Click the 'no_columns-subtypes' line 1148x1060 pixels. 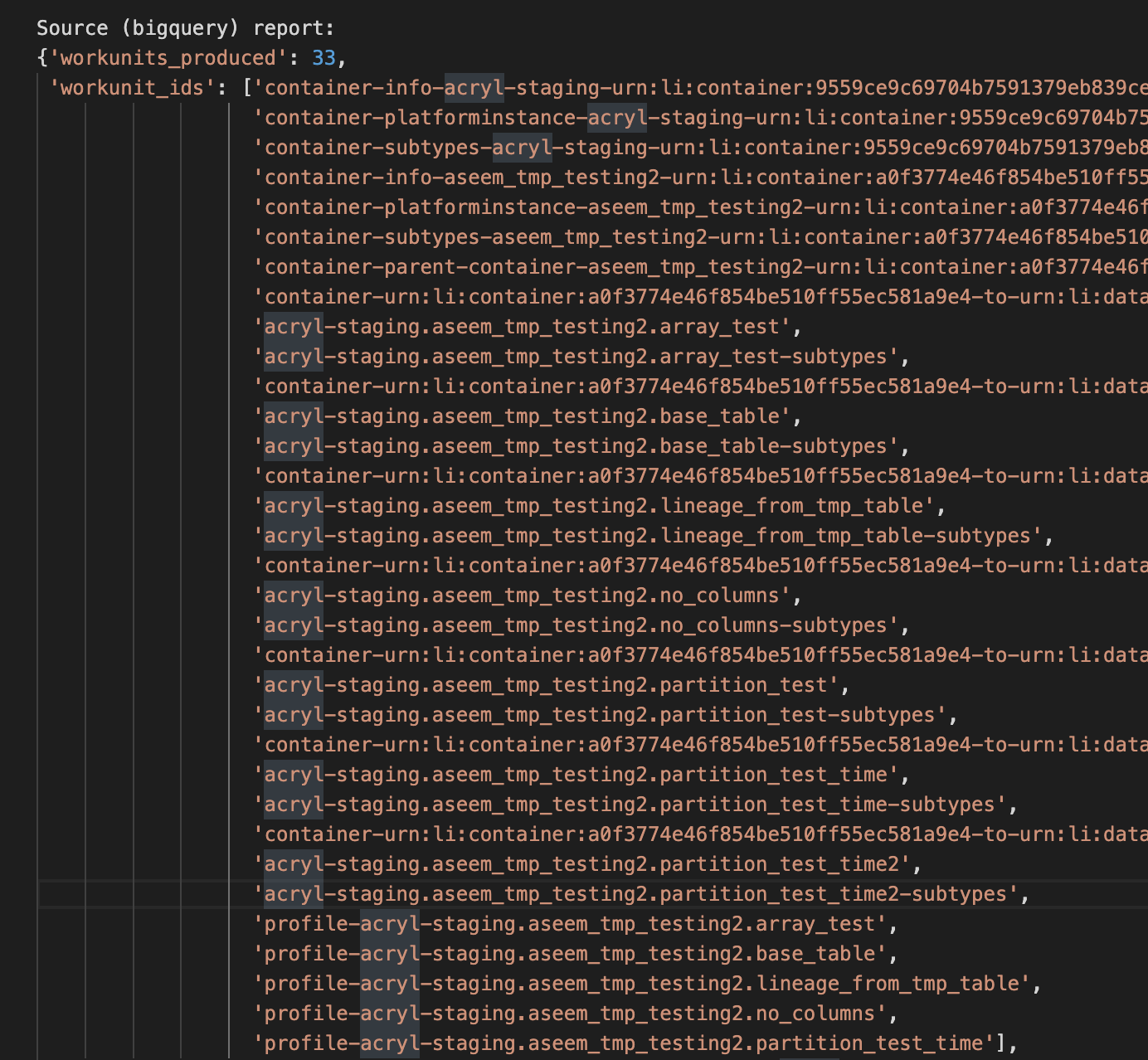[581, 625]
